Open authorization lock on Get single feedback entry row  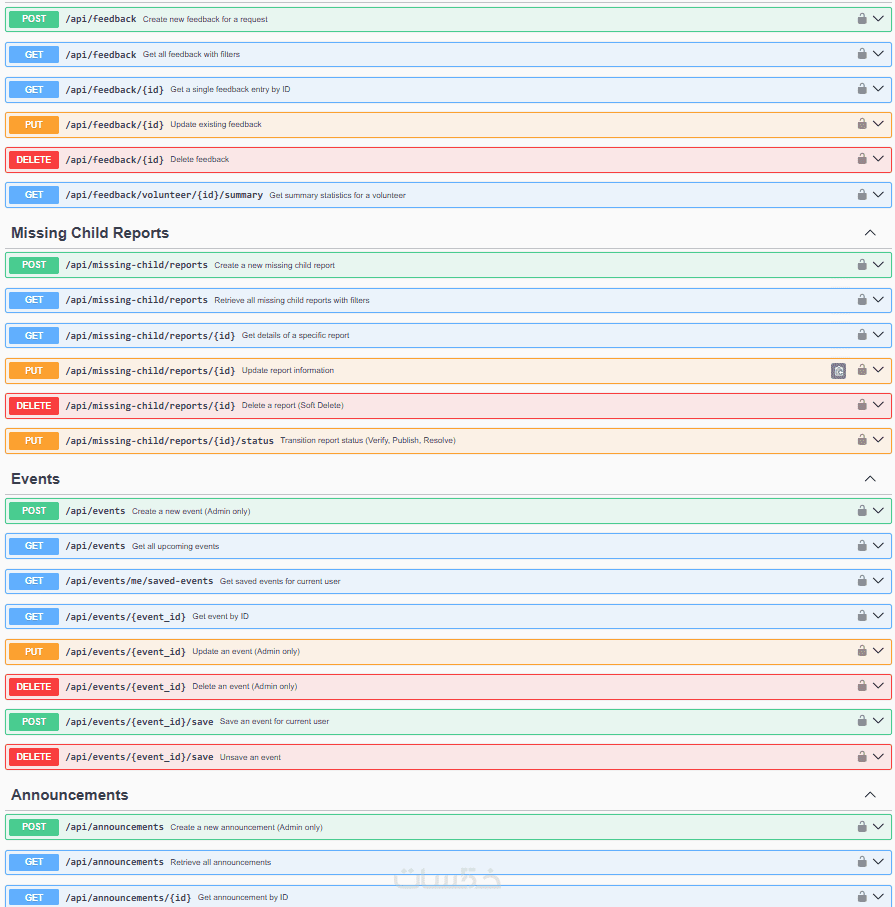click(x=861, y=89)
